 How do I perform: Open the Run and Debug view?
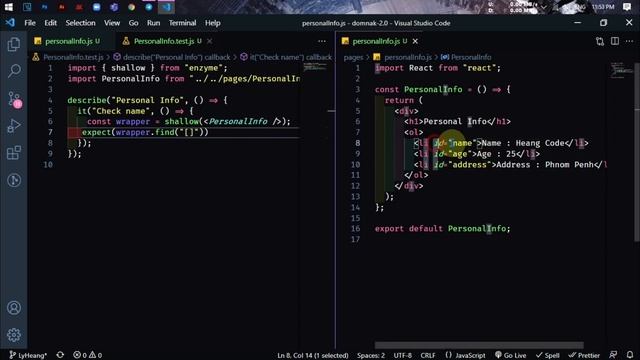pyautogui.click(x=14, y=126)
